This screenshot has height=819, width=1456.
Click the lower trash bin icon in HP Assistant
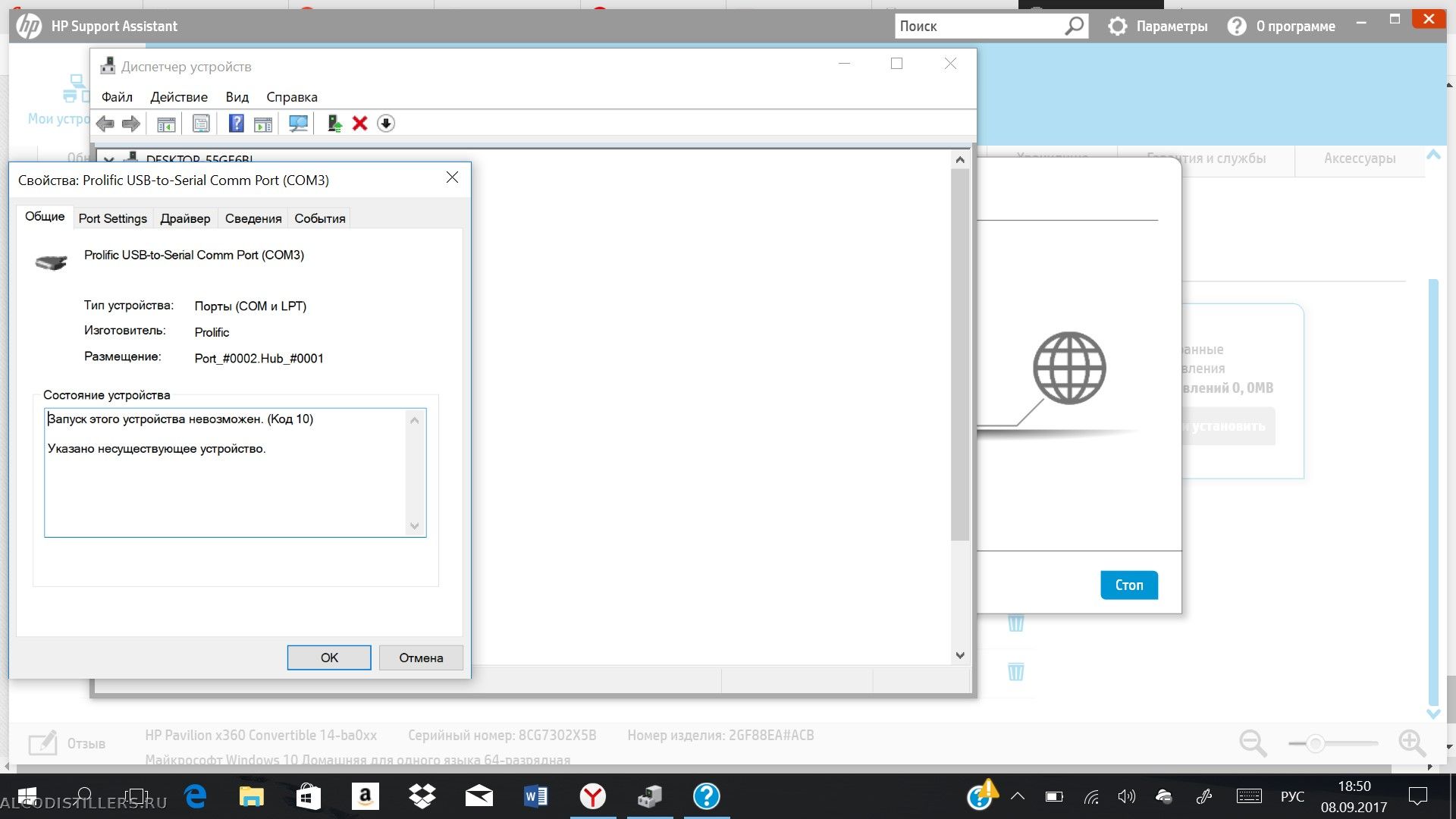tap(1016, 671)
